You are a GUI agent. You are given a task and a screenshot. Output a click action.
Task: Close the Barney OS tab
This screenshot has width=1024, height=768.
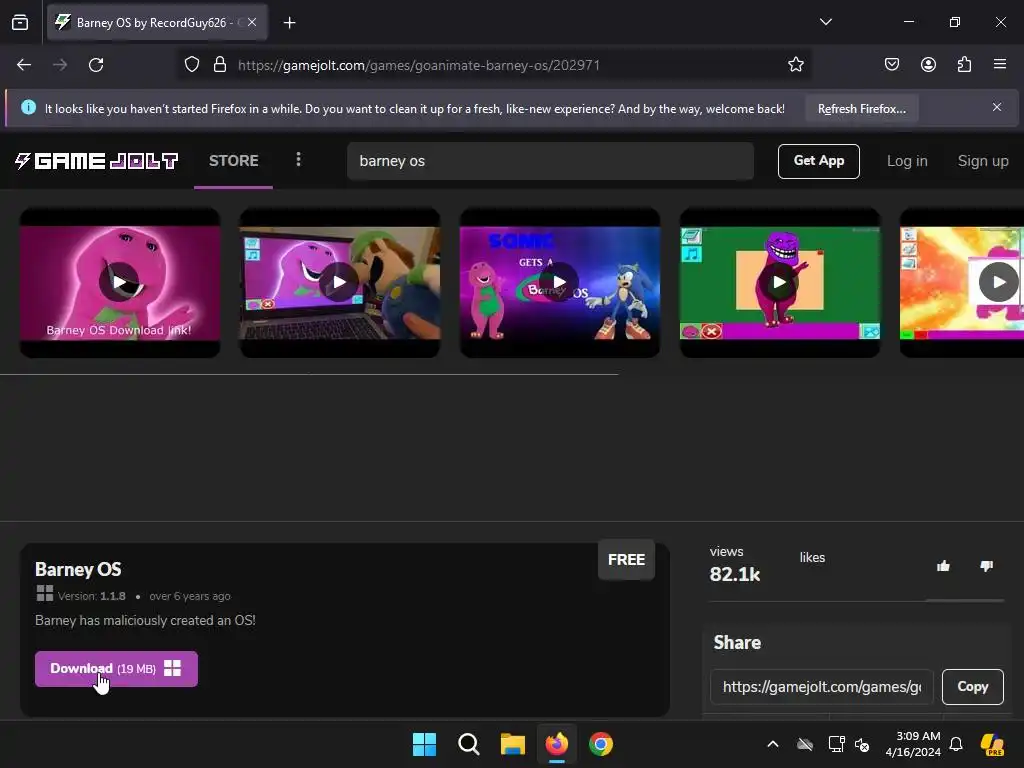click(252, 22)
